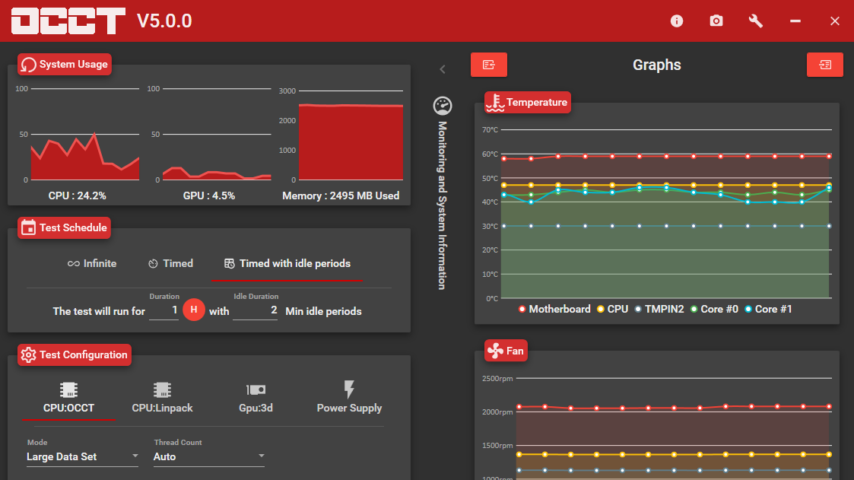The image size is (854, 480).
Task: Select Timed with idle periods tab
Action: point(287,264)
